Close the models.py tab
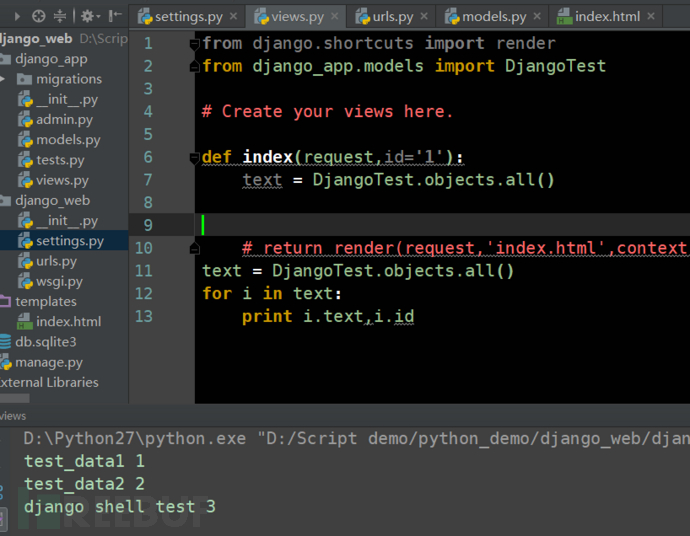This screenshot has width=690, height=536. 537,16
